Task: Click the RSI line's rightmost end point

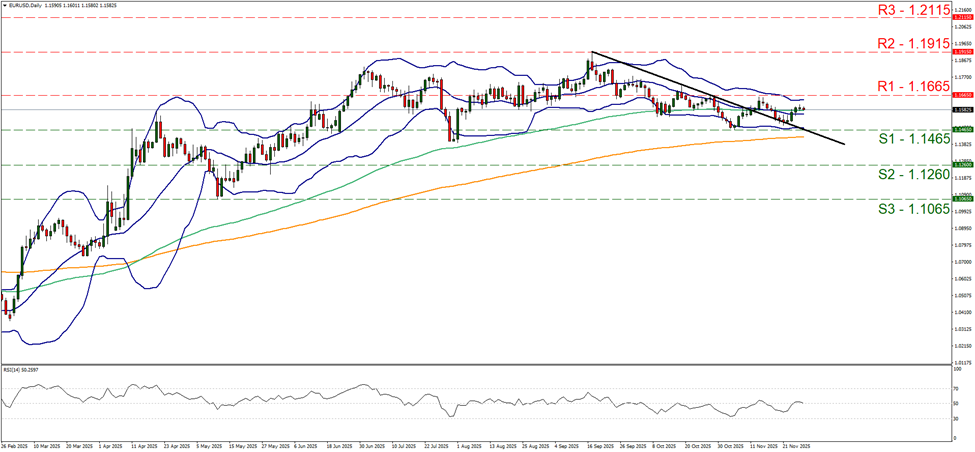Action: 804,403
